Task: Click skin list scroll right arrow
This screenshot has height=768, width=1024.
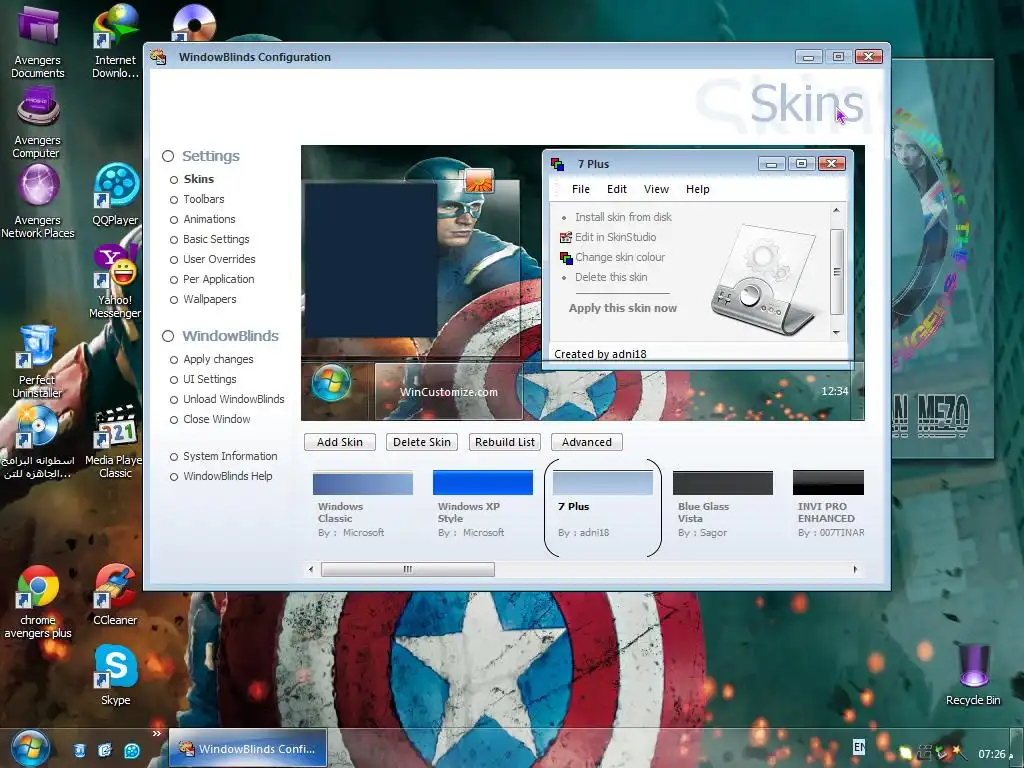Action: 855,569
